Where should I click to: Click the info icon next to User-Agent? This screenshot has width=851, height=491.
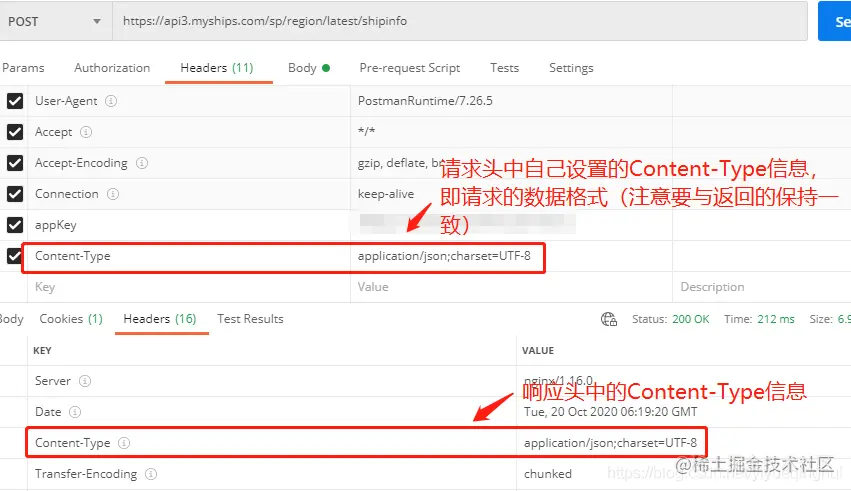111,101
